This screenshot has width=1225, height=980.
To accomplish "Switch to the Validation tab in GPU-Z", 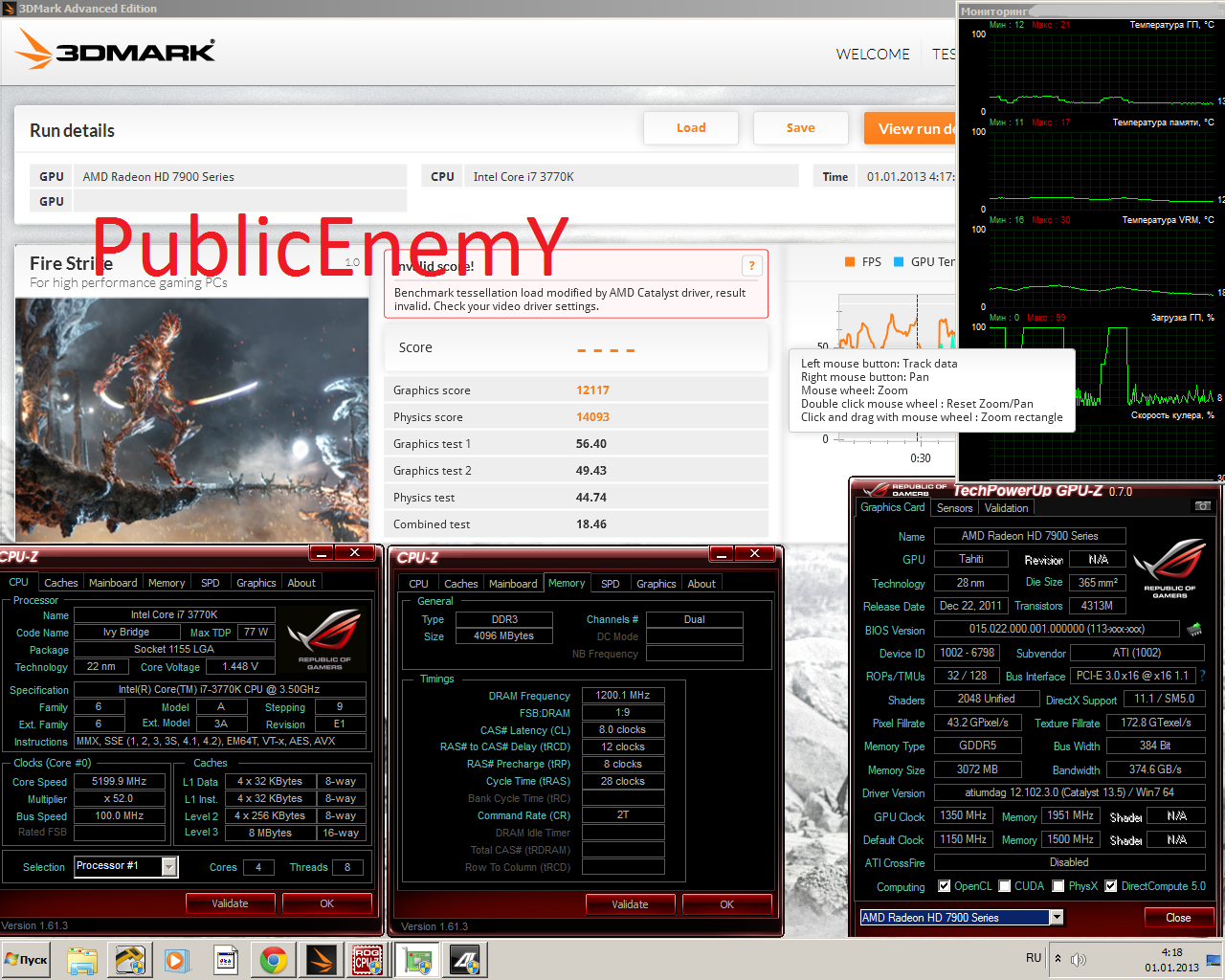I will point(1006,508).
